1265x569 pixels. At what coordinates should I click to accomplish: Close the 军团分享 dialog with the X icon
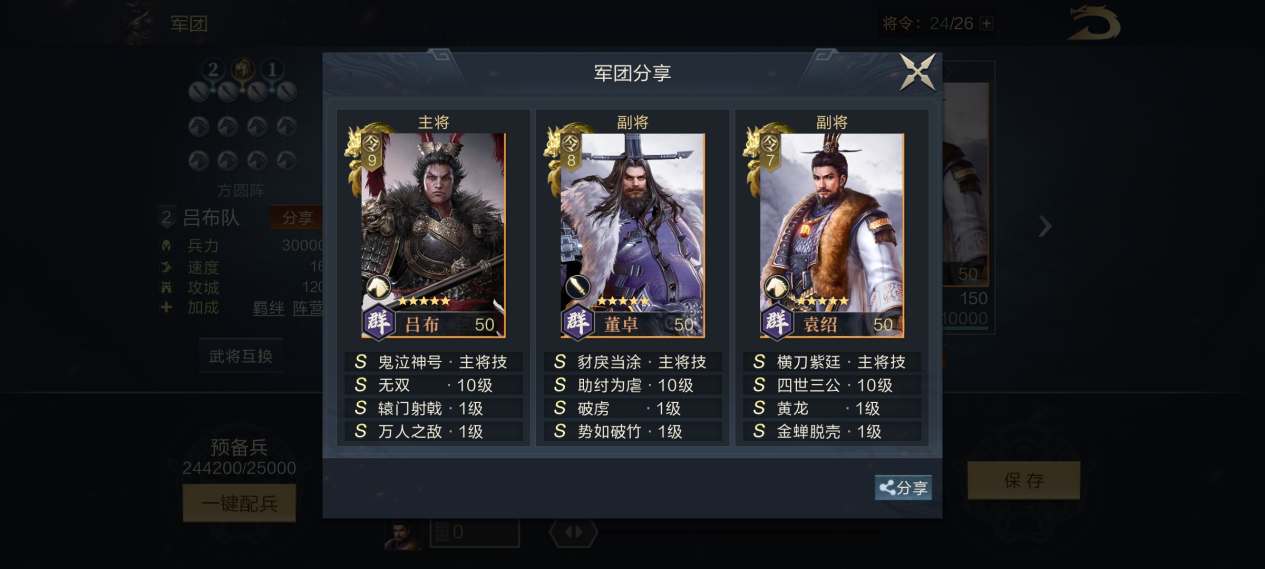[917, 72]
